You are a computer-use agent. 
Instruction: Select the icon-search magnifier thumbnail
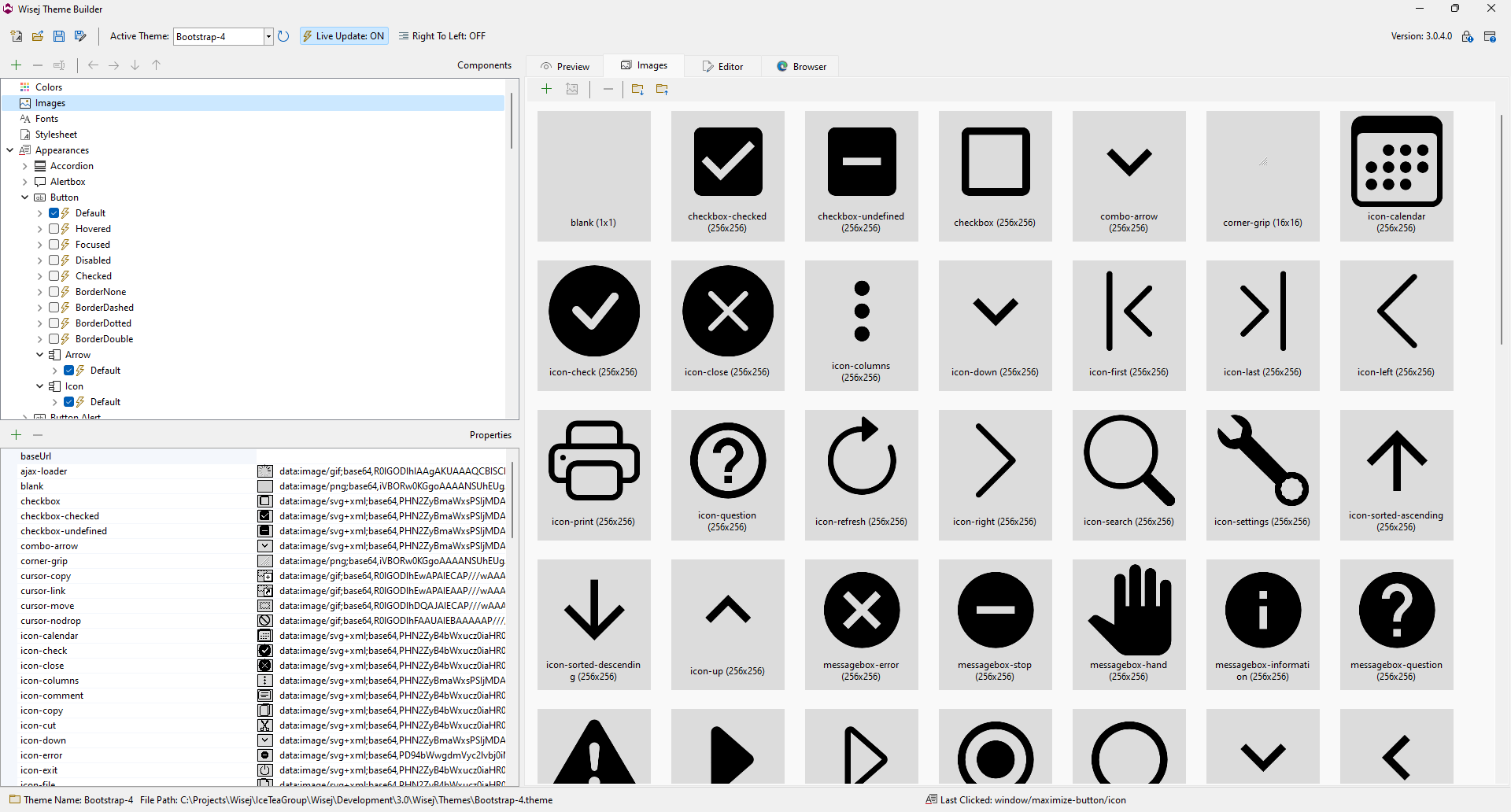pyautogui.click(x=1129, y=474)
